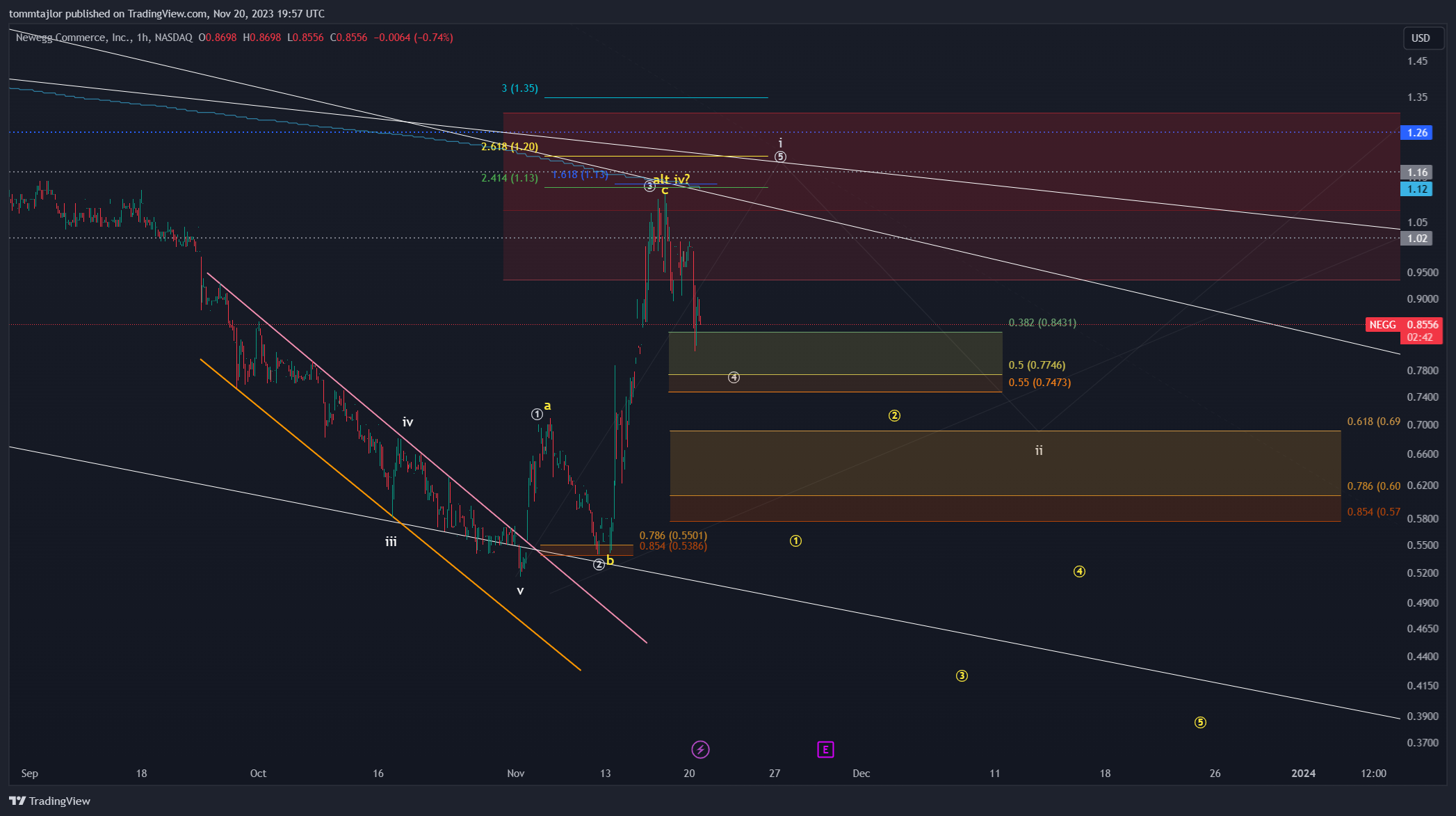The image size is (1456, 816).
Task: Click the 0.786 (0.60 label on right
Action: point(1374,486)
